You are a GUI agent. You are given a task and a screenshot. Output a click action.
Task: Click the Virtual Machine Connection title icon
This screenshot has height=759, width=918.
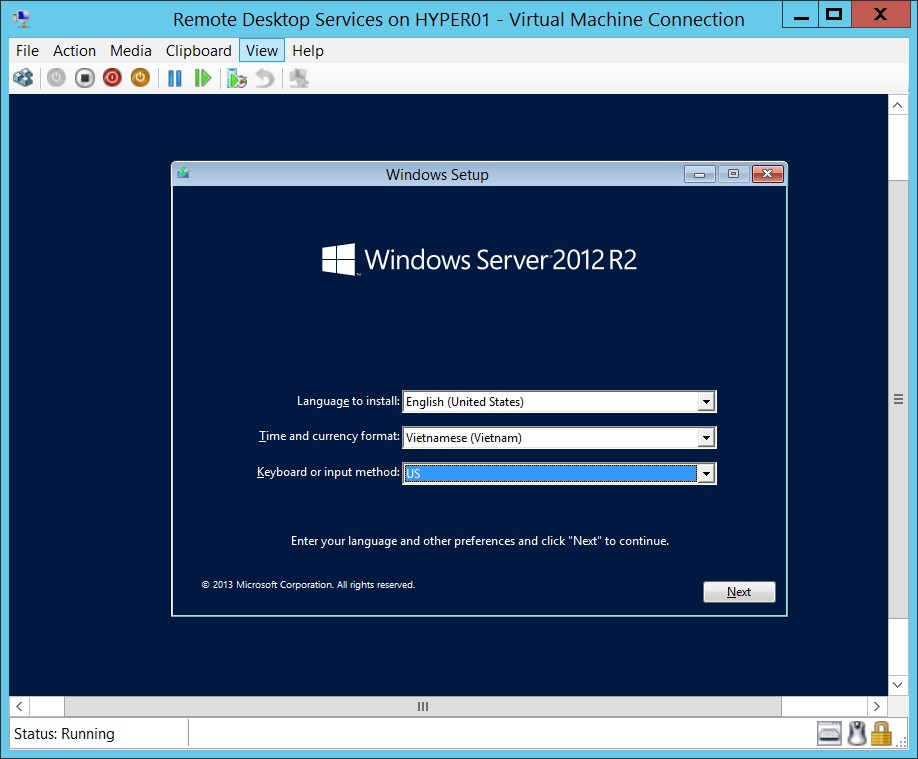[22, 19]
